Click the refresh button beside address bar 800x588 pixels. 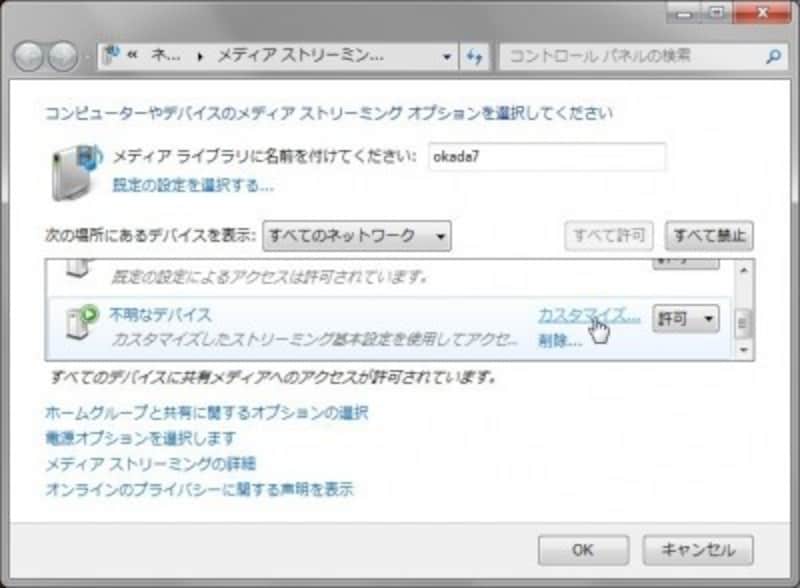(474, 56)
